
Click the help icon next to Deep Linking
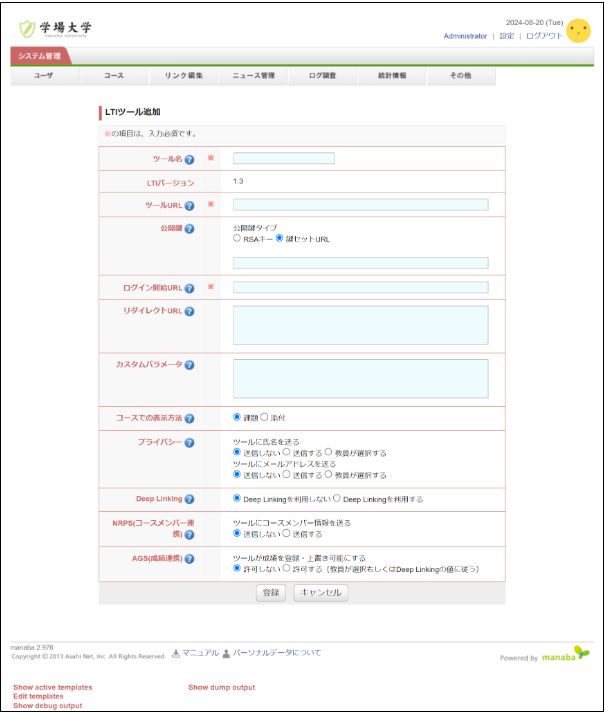(x=190, y=500)
